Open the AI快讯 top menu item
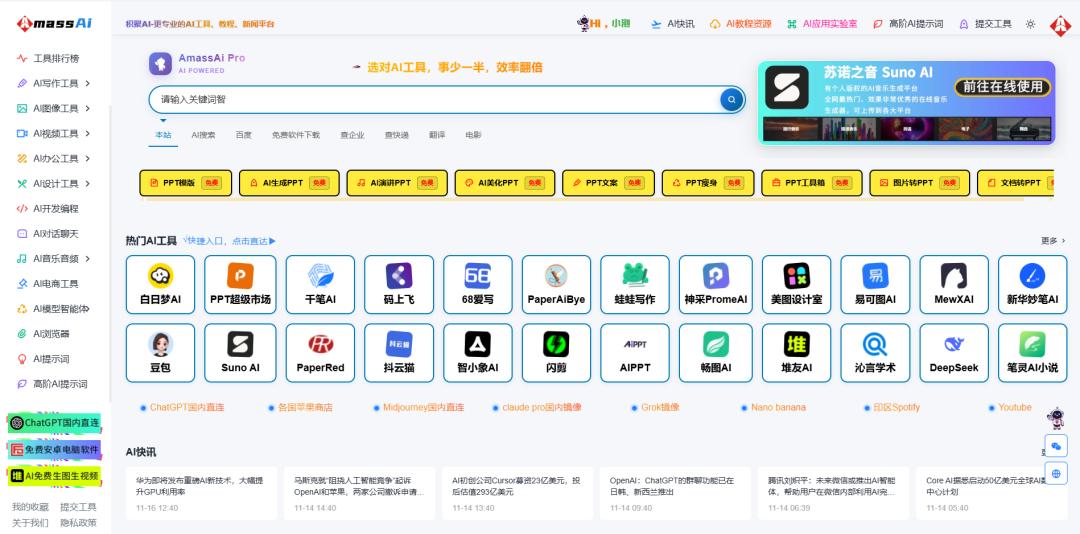 (x=672, y=24)
